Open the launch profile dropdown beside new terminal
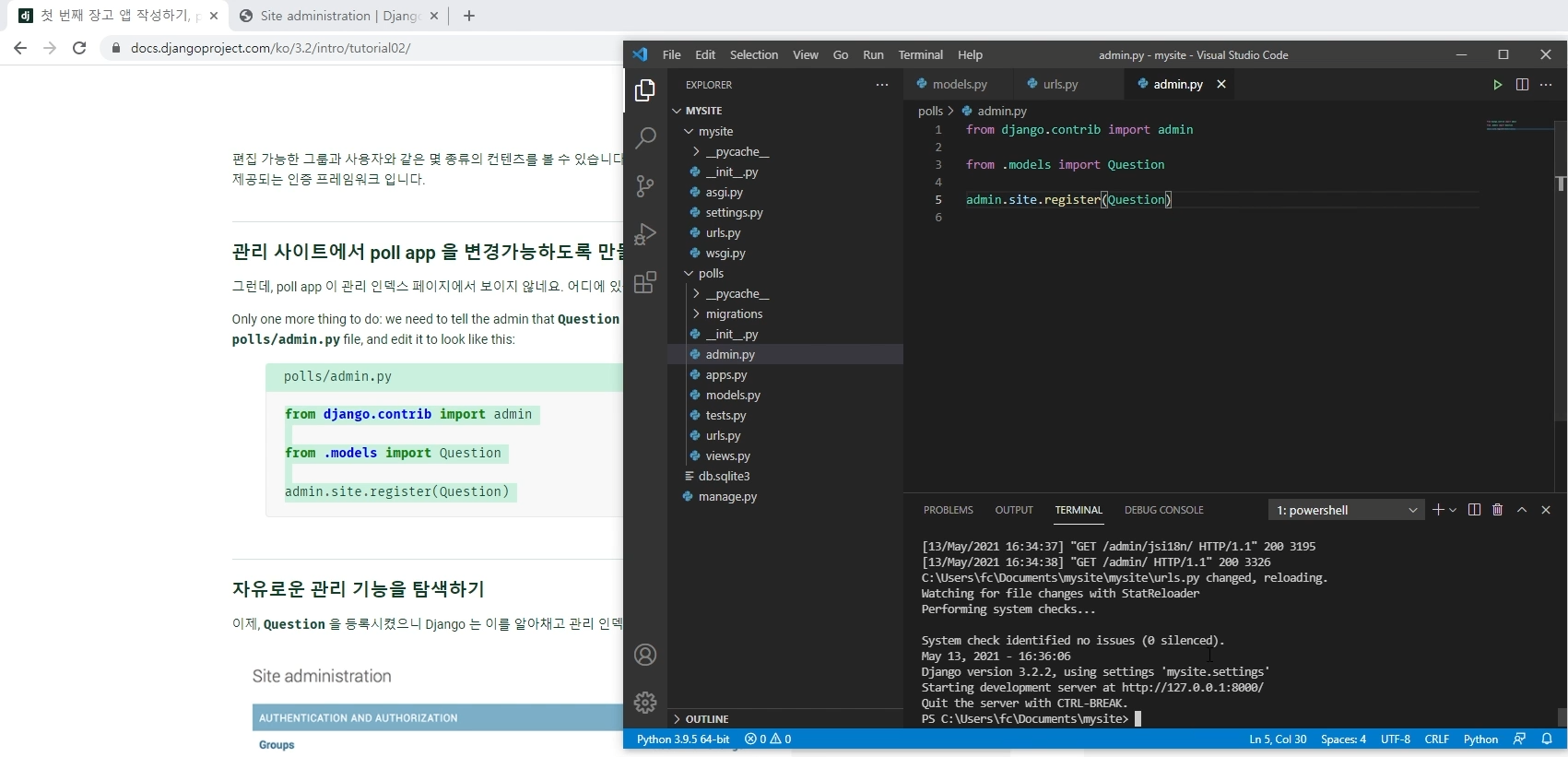The width and height of the screenshot is (1568, 757). pyautogui.click(x=1453, y=510)
